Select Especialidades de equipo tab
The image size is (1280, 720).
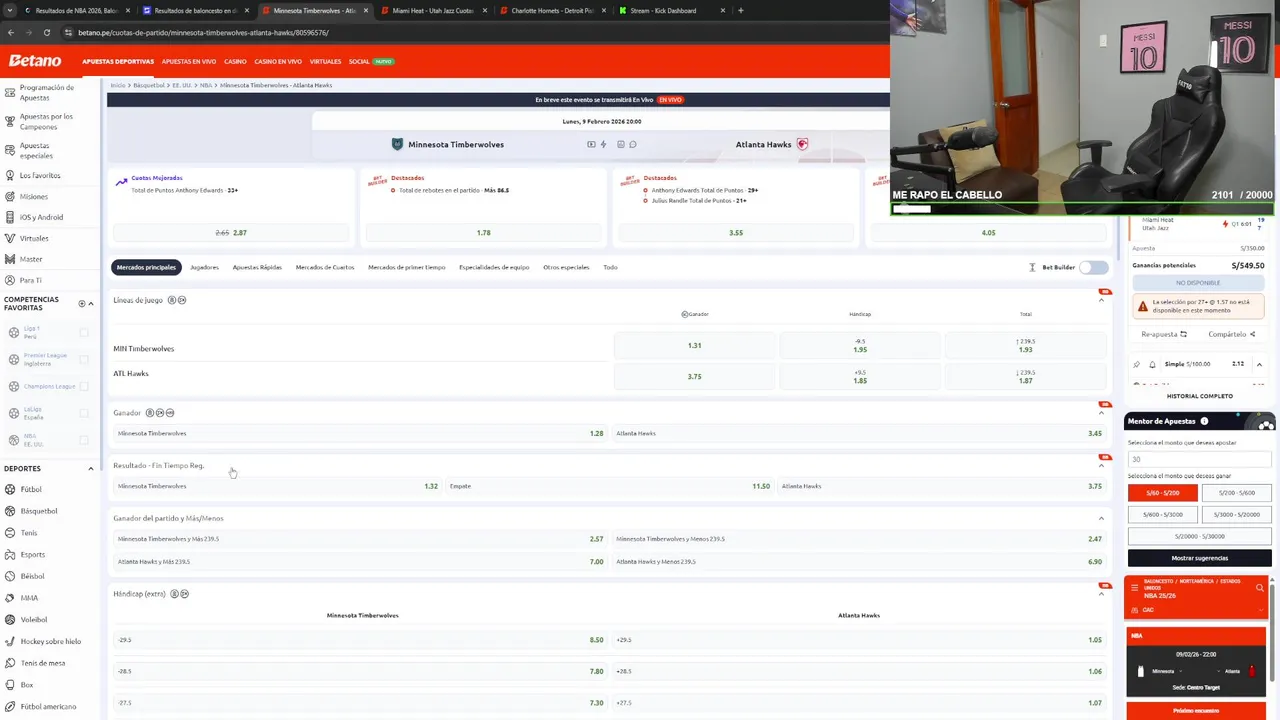(494, 267)
